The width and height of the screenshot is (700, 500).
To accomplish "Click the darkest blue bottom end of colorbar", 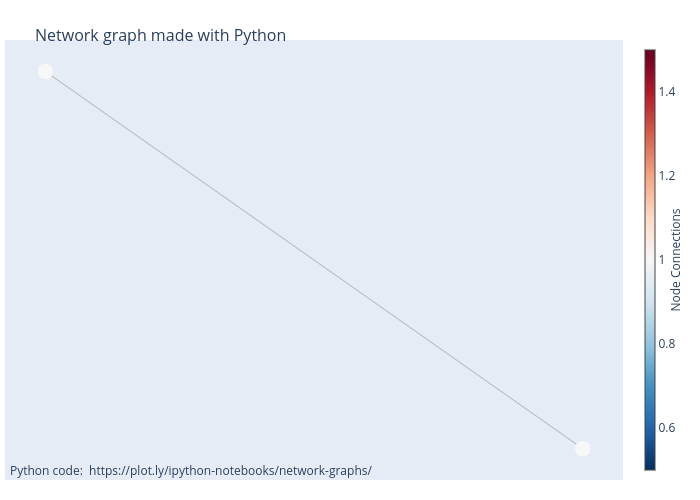I will (x=650, y=466).
